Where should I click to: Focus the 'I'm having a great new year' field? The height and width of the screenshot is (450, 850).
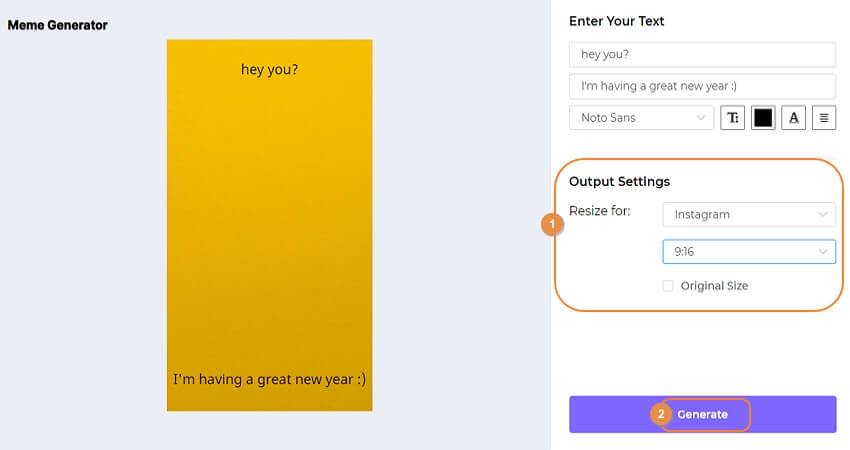pyautogui.click(x=703, y=86)
